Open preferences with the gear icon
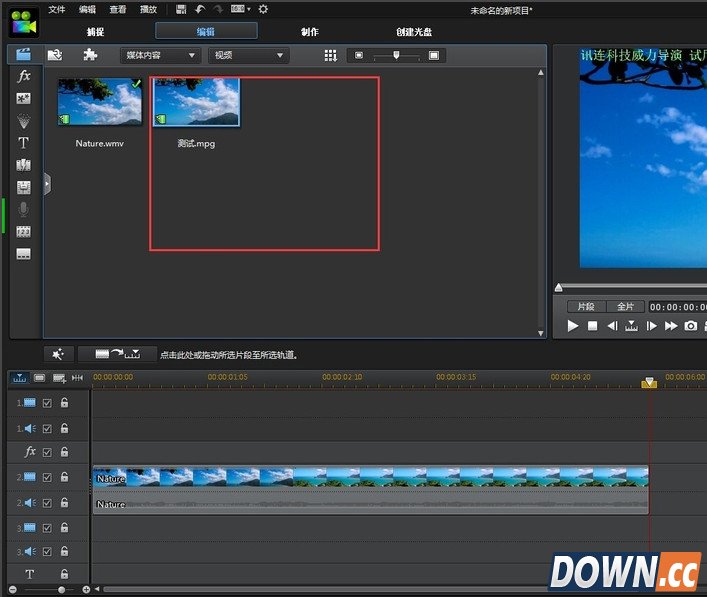This screenshot has width=707, height=597. (263, 9)
